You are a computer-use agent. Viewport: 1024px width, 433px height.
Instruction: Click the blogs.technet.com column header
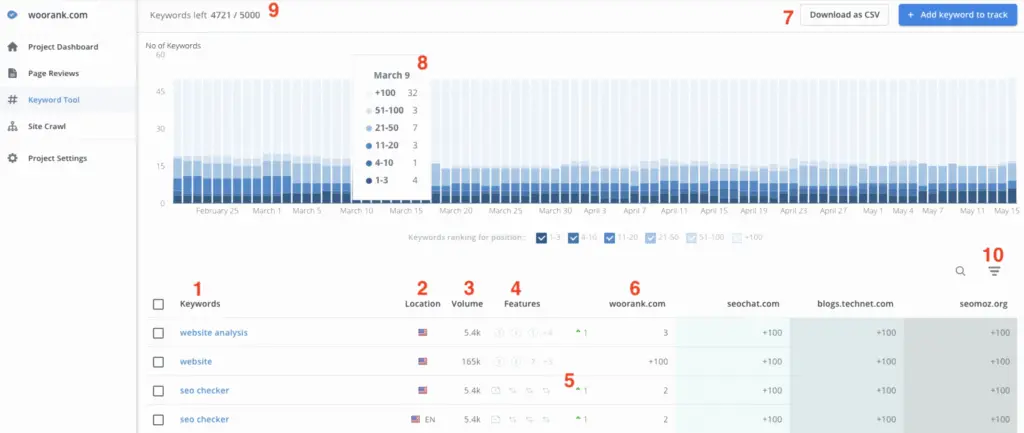tap(855, 304)
